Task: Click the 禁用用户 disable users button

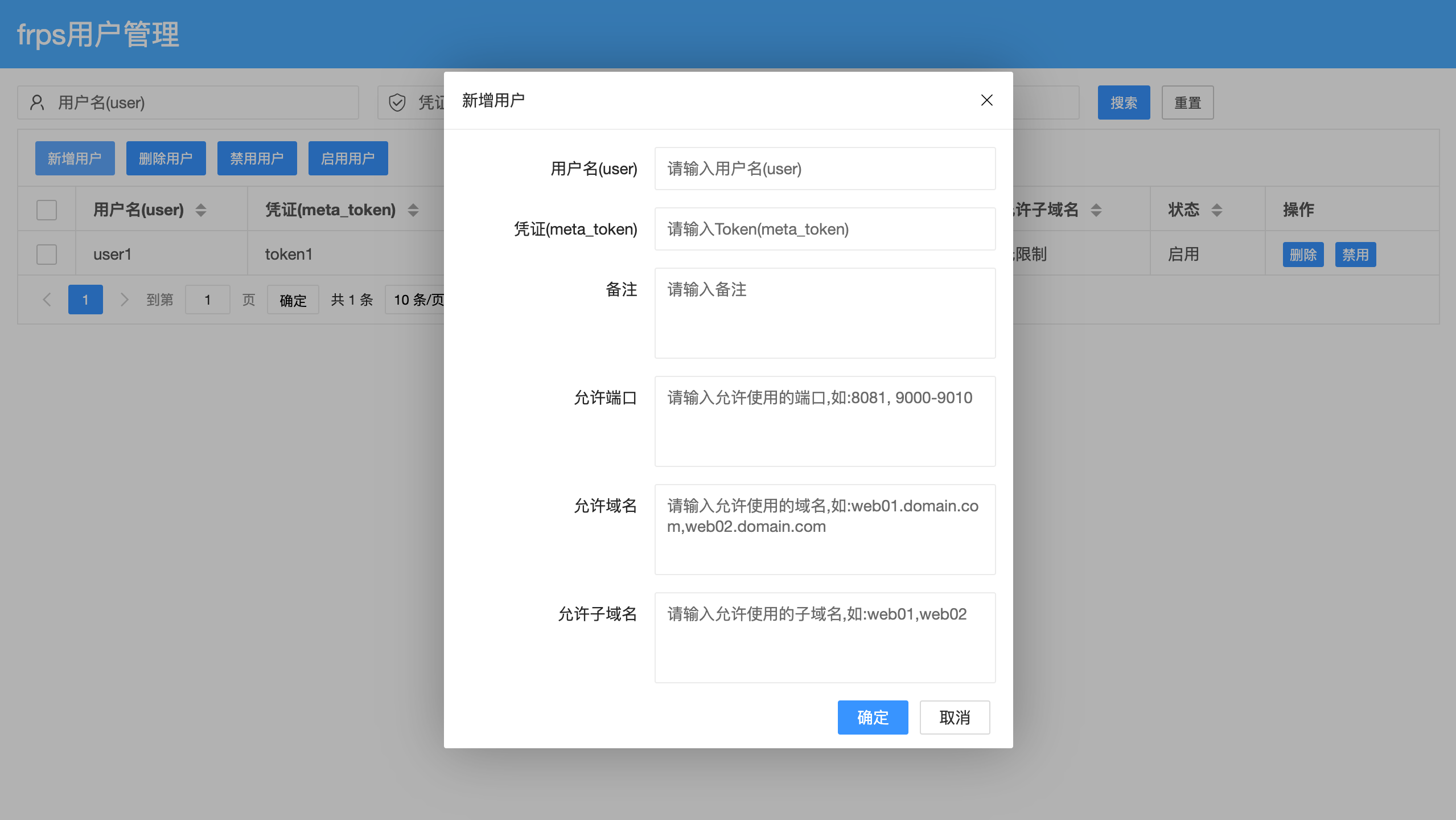Action: [x=257, y=158]
